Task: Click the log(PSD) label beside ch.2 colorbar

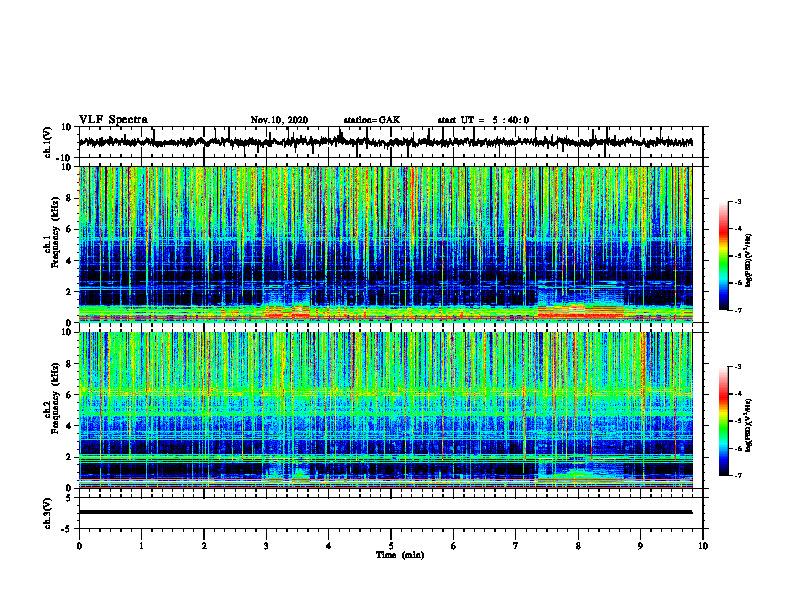Action: (x=750, y=424)
